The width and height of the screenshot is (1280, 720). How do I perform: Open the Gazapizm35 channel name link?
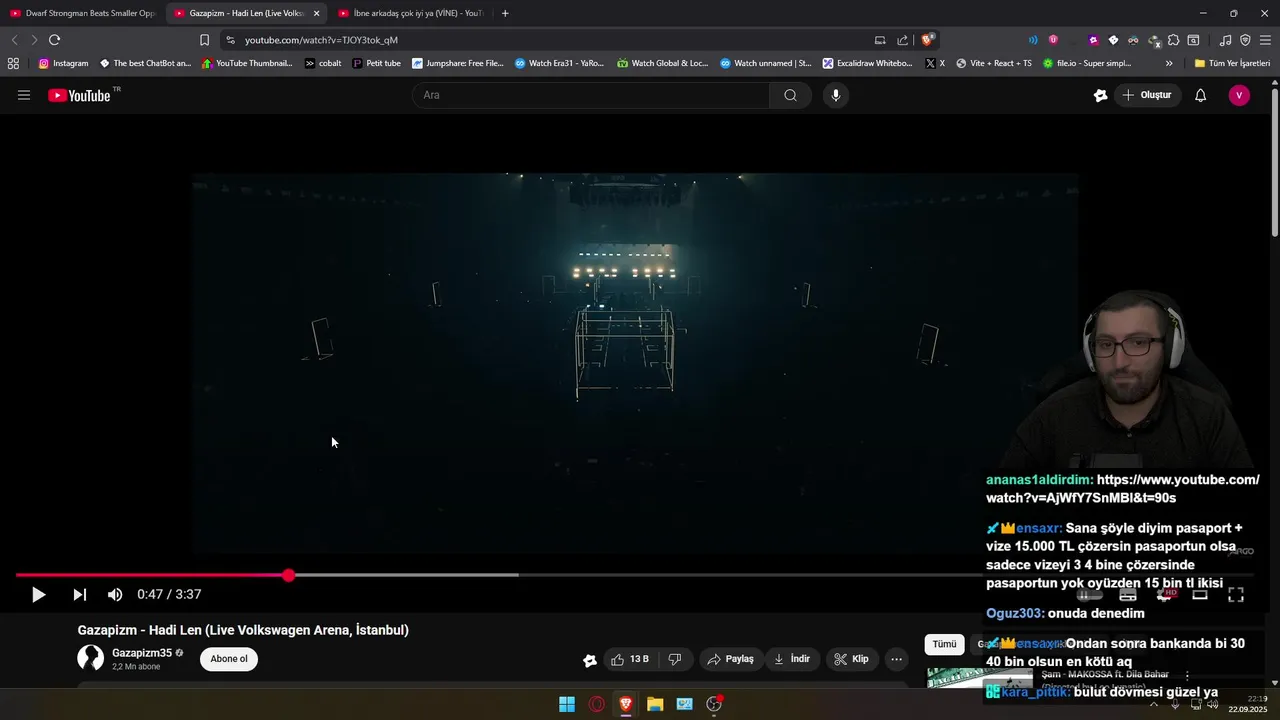142,653
